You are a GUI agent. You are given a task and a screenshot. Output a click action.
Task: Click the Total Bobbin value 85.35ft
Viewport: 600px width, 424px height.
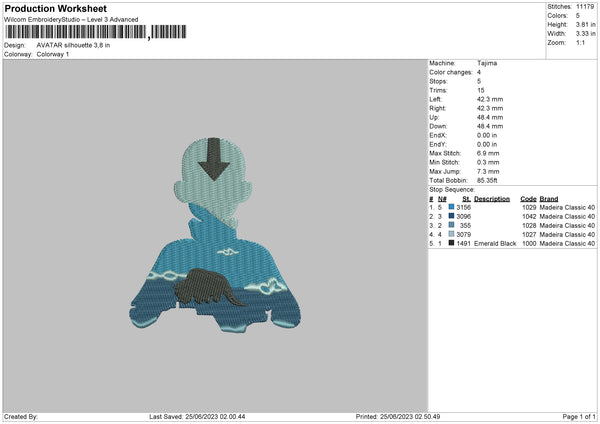[x=487, y=180]
